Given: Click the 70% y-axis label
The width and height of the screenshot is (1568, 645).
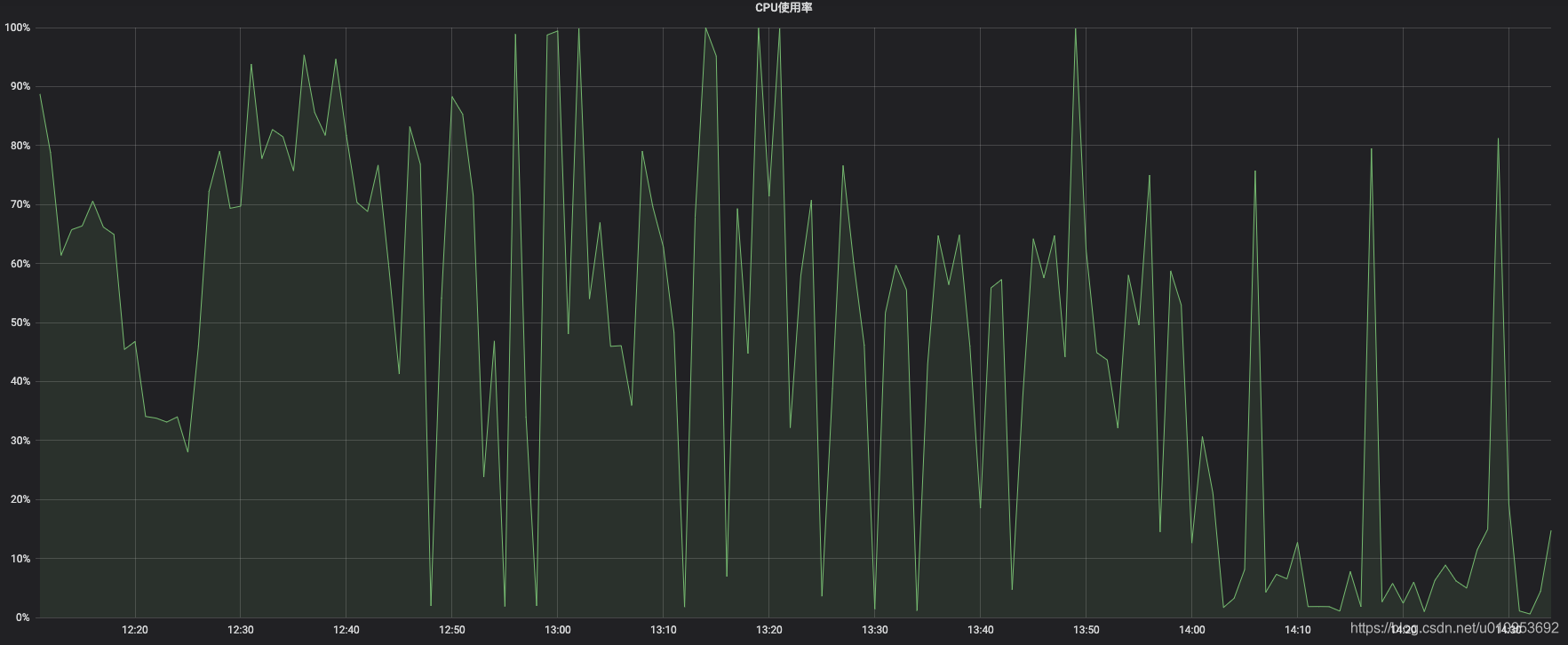Looking at the screenshot, I should pos(20,204).
